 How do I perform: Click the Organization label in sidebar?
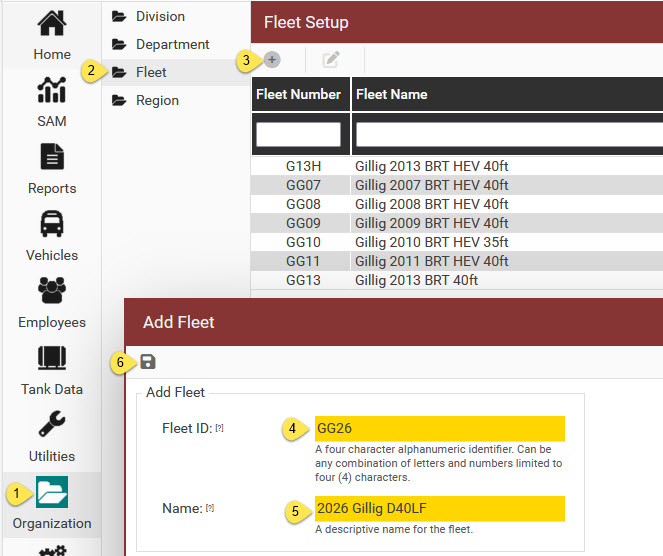pyautogui.click(x=52, y=523)
